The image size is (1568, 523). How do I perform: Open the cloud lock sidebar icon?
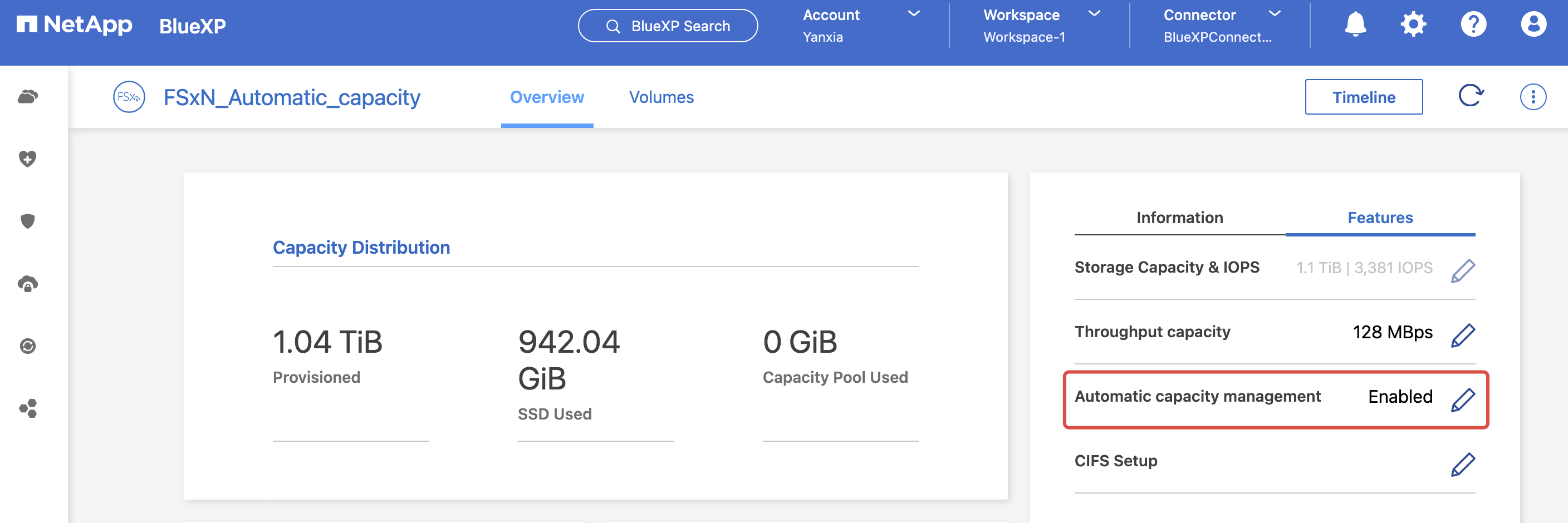pos(28,283)
